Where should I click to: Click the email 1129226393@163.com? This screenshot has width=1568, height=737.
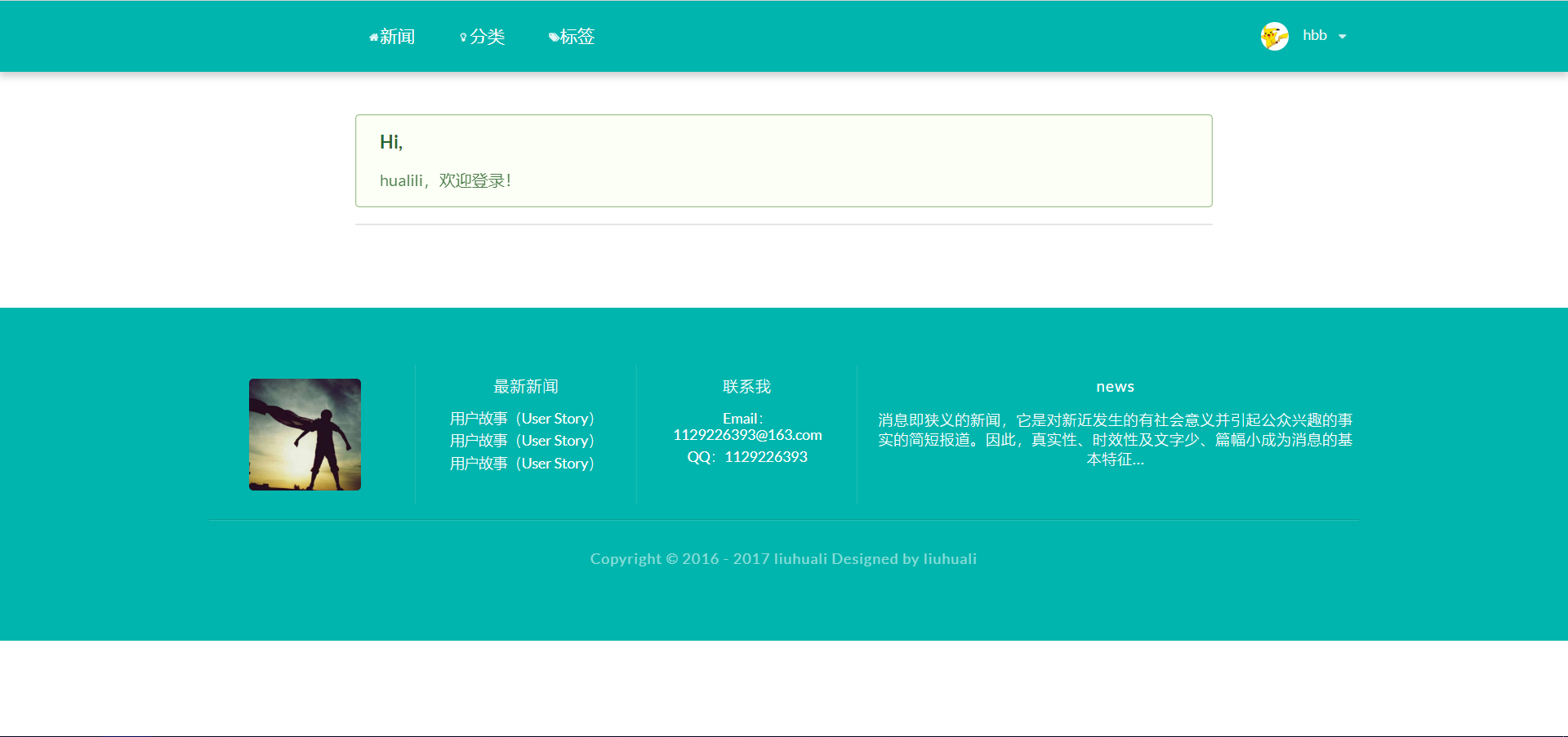[x=747, y=435]
